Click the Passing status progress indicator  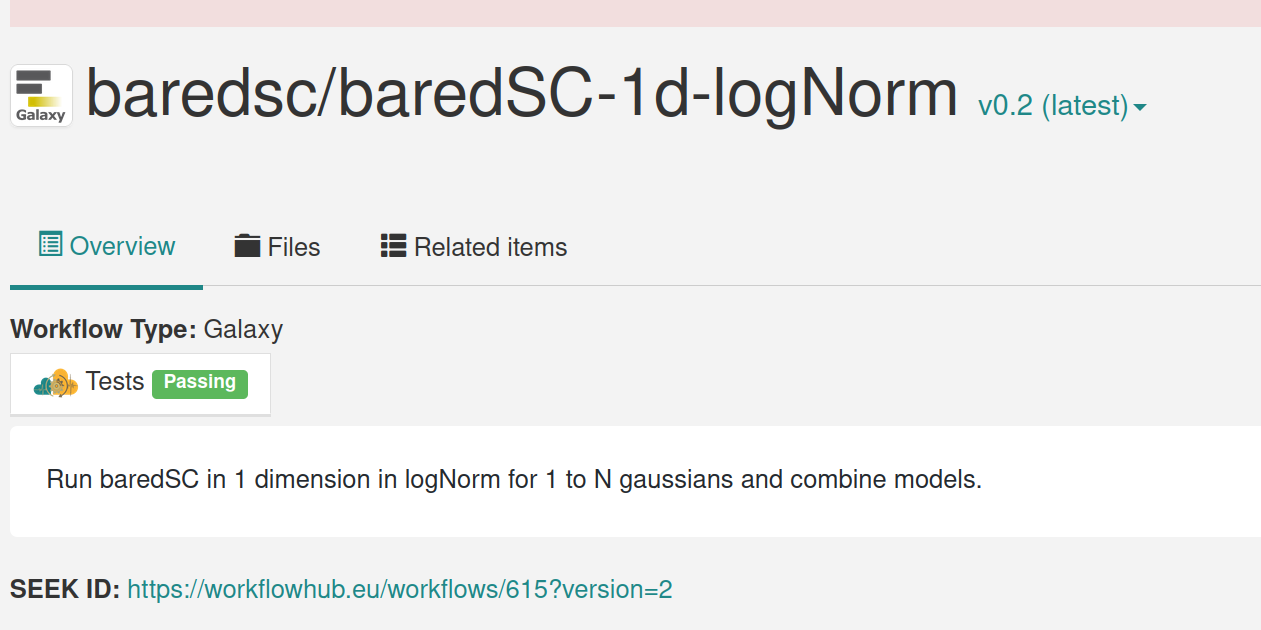[200, 382]
